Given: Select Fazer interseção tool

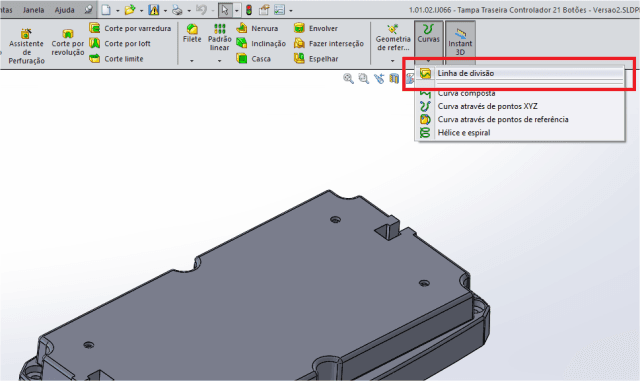Looking at the screenshot, I should (329, 43).
